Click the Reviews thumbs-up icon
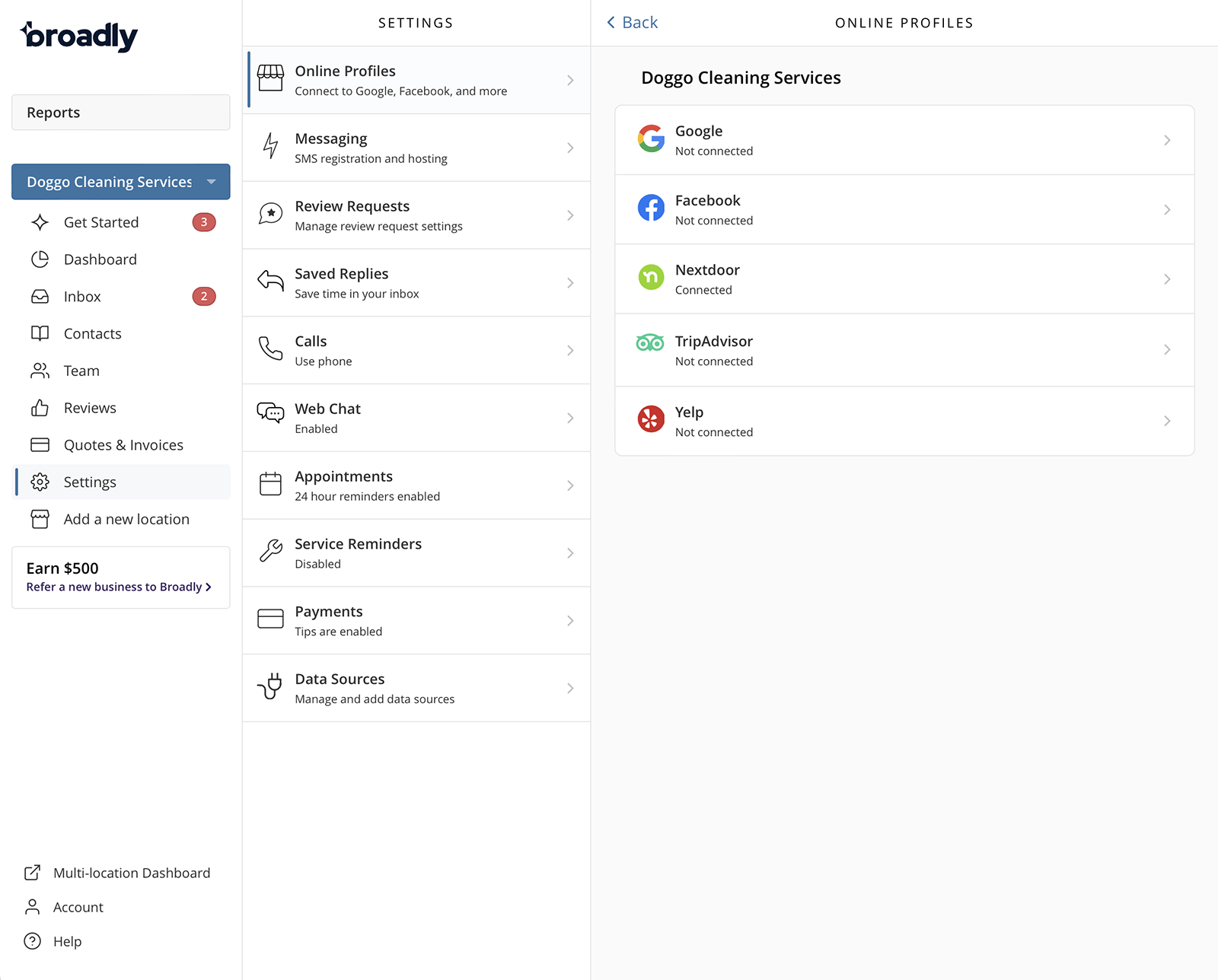1218x980 pixels. click(40, 408)
